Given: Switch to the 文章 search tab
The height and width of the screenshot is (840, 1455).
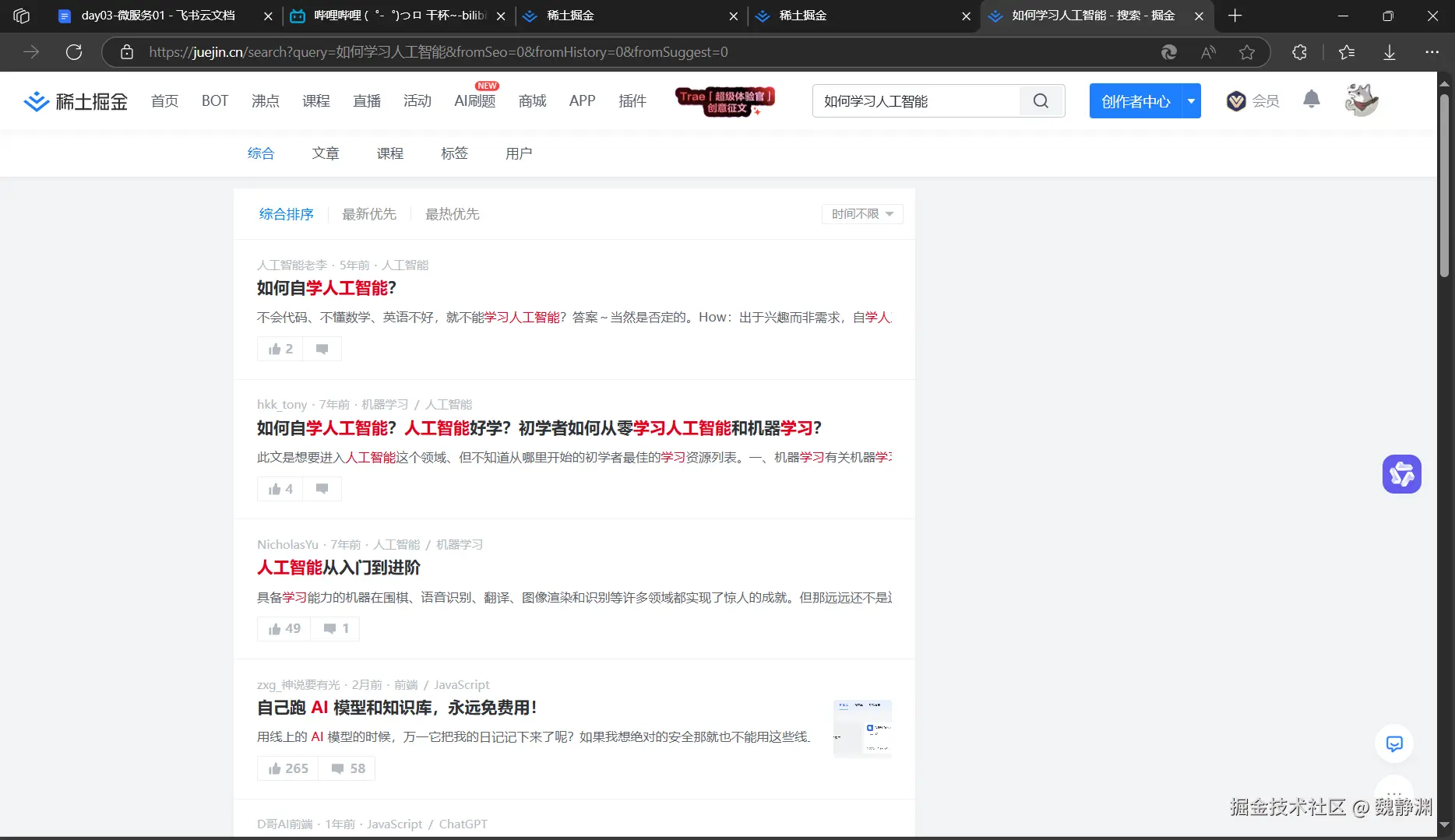Looking at the screenshot, I should coord(326,153).
